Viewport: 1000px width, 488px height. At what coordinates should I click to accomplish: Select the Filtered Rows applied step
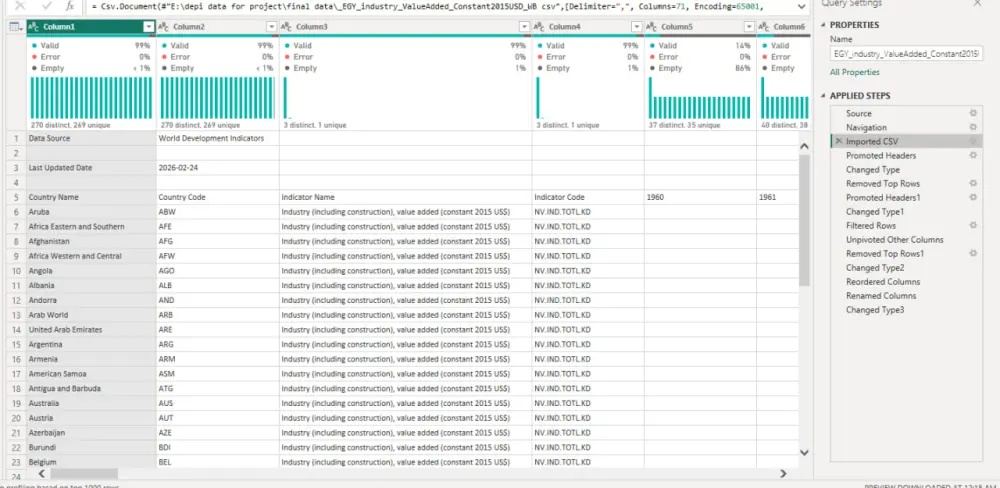point(871,225)
